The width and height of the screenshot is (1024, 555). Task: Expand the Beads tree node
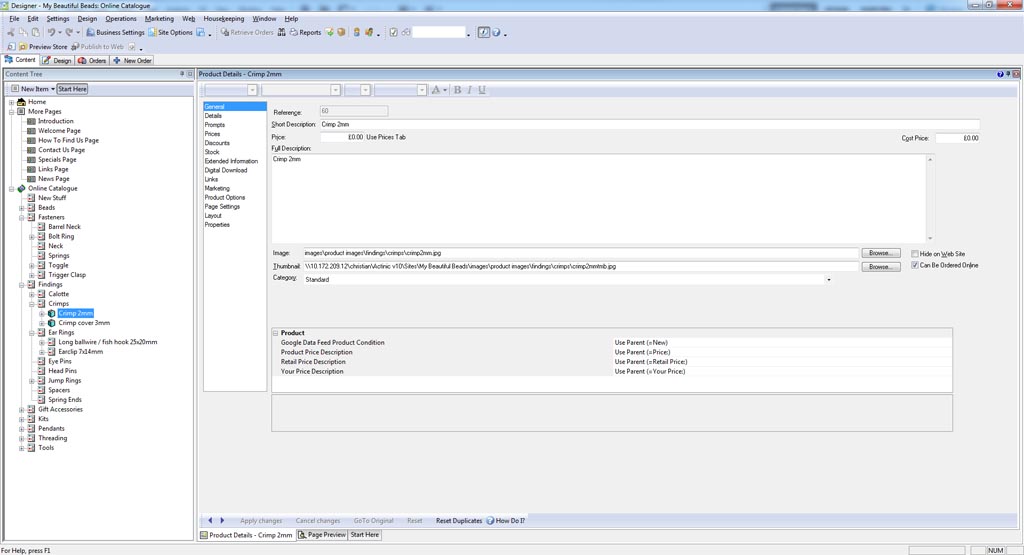21,208
